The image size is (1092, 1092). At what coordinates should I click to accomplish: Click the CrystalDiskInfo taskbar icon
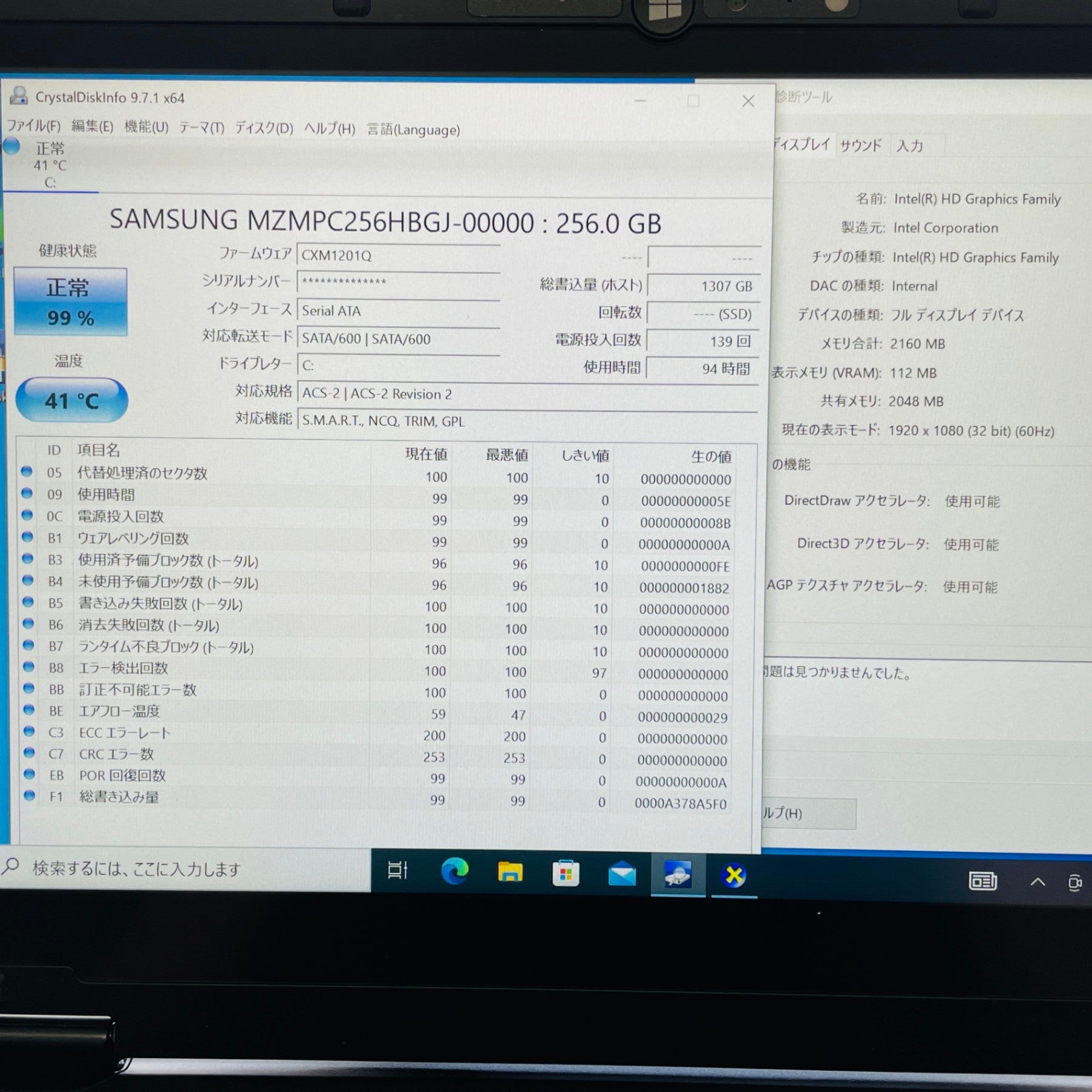[678, 875]
